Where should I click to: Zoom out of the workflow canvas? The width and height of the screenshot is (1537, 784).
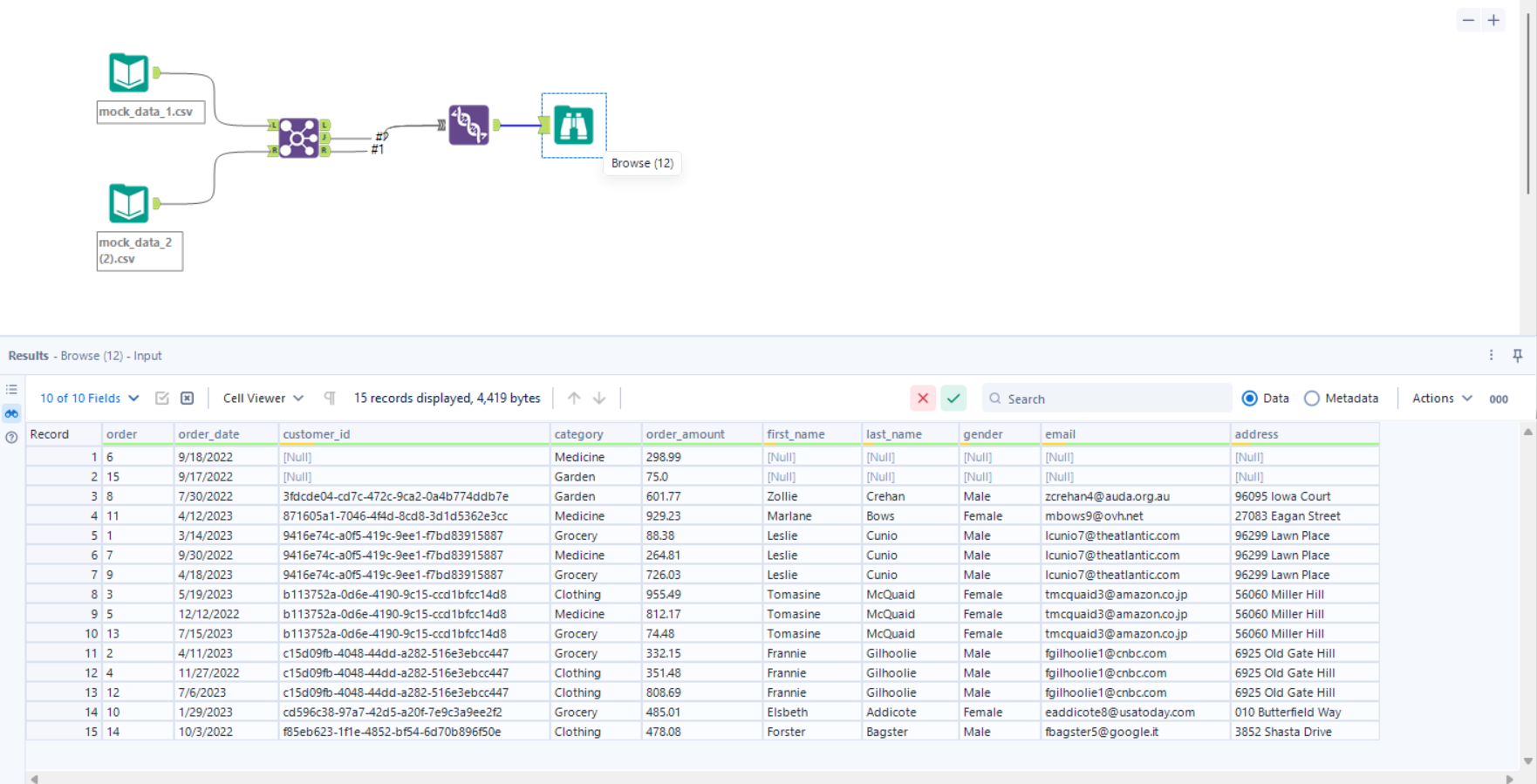[x=1468, y=20]
